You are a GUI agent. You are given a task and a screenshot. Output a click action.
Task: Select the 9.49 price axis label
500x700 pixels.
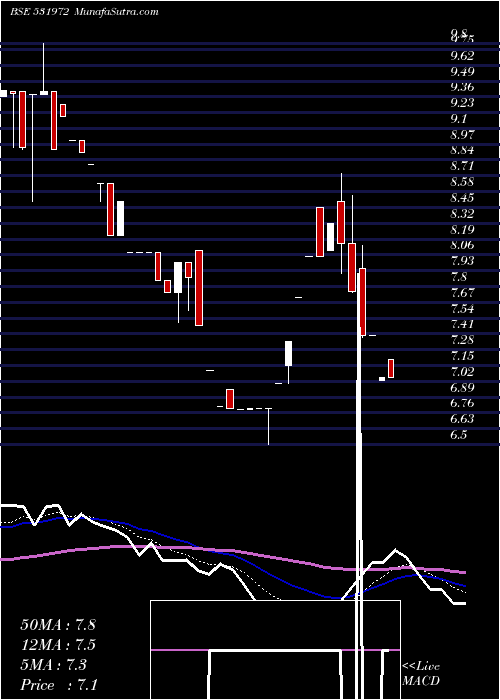(x=462, y=71)
